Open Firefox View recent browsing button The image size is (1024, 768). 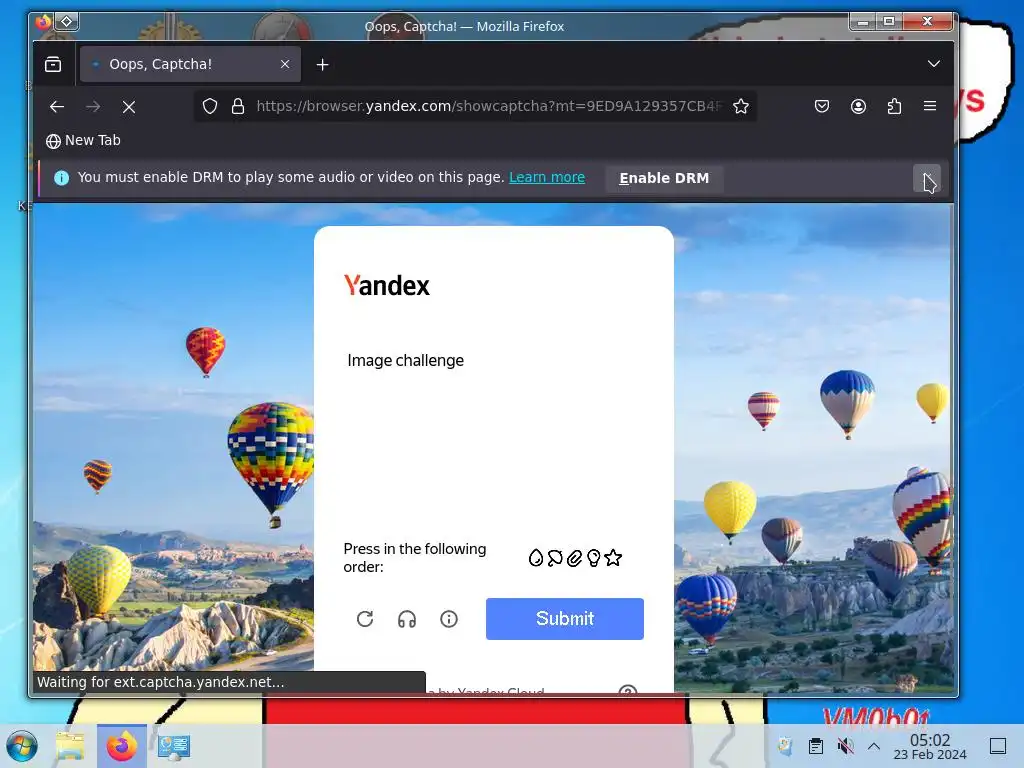(x=53, y=64)
